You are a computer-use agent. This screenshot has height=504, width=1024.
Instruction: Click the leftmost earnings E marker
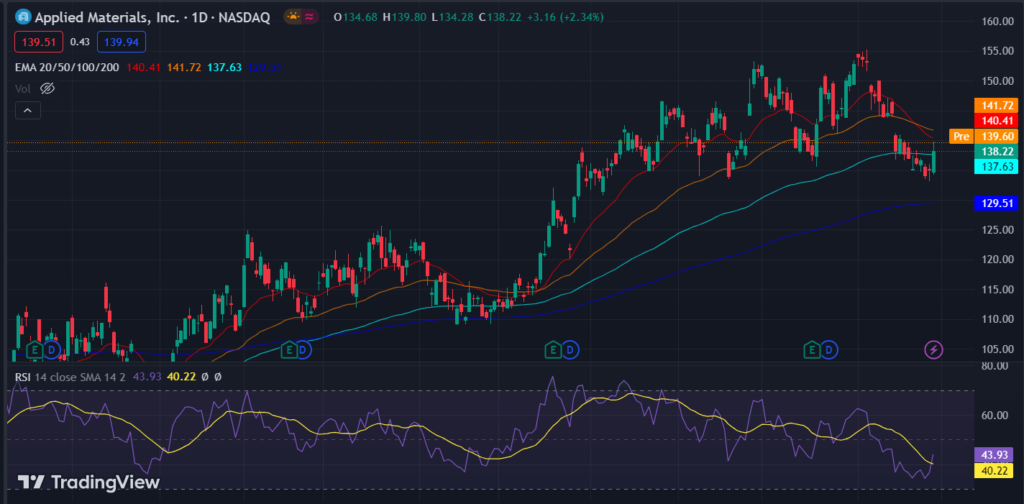pos(34,350)
